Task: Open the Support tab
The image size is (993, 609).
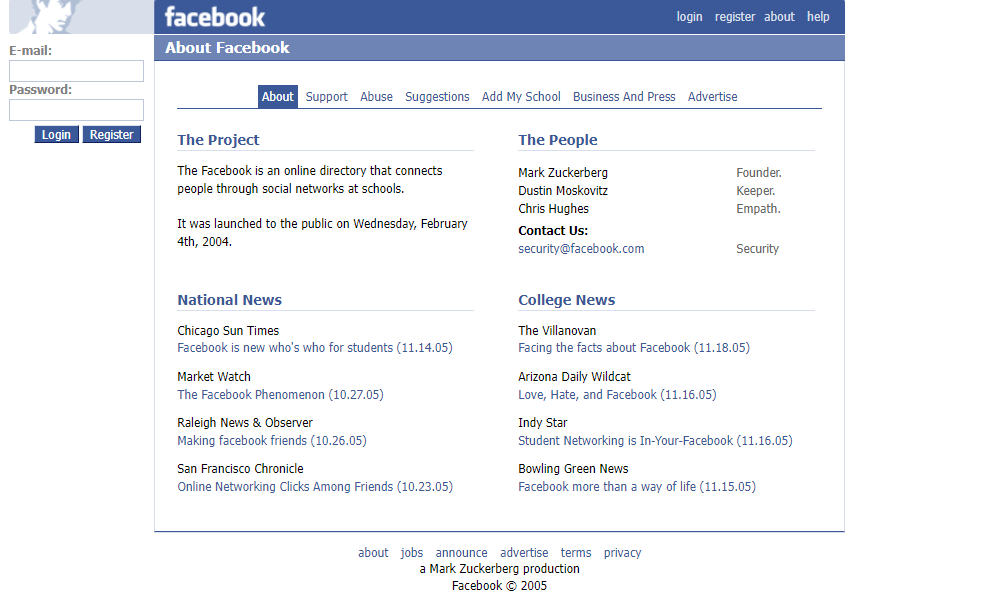Action: [327, 97]
